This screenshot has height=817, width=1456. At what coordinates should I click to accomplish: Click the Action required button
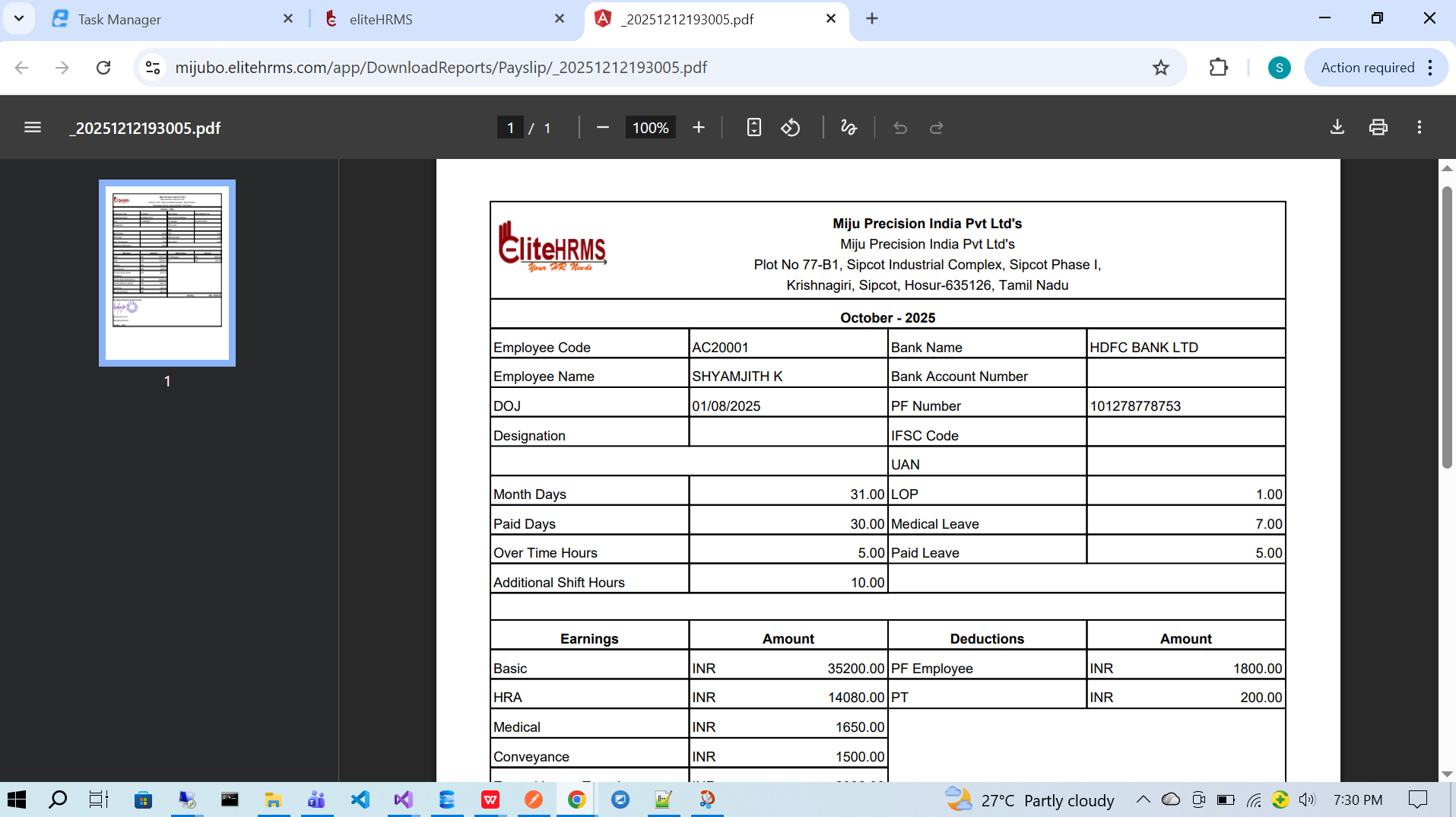coord(1367,68)
